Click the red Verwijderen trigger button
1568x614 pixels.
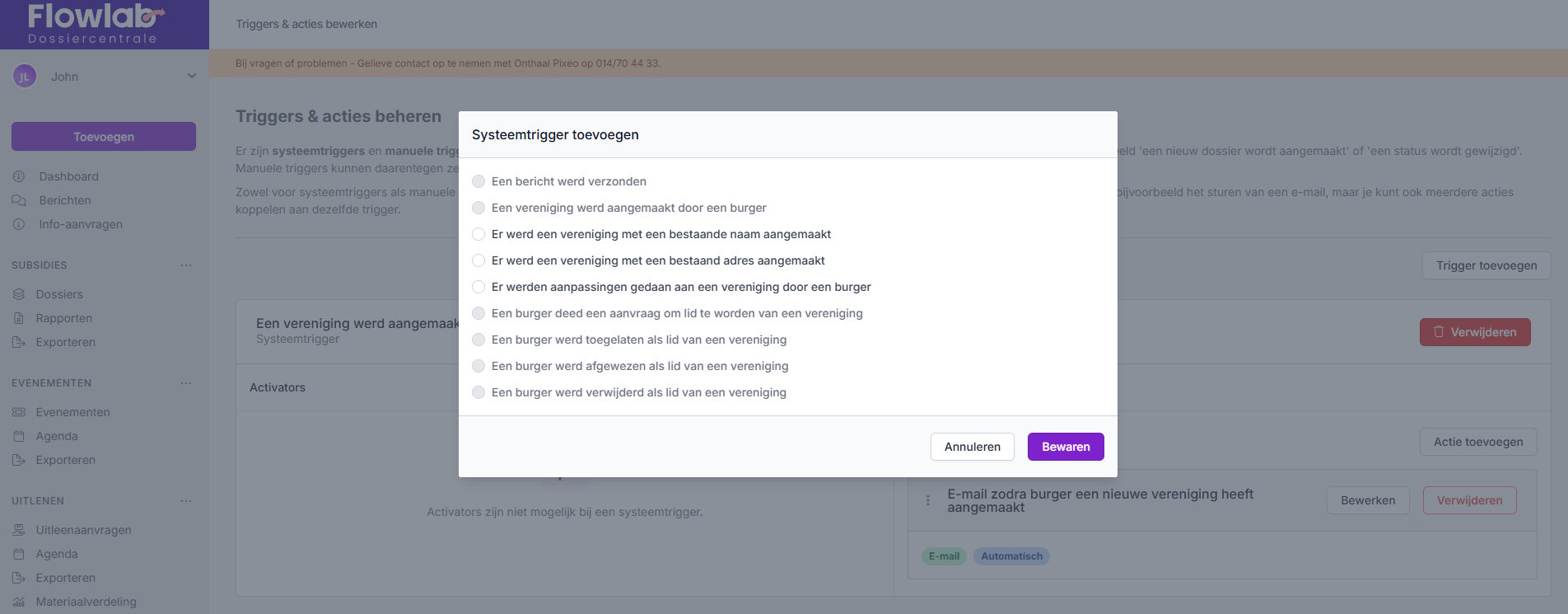coord(1474,332)
